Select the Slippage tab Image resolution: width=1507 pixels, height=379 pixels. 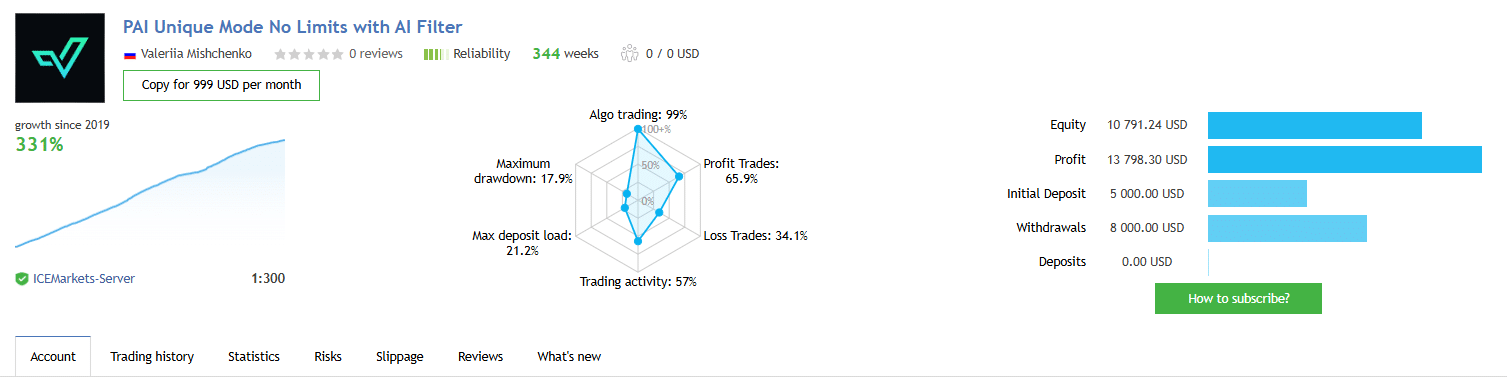400,356
